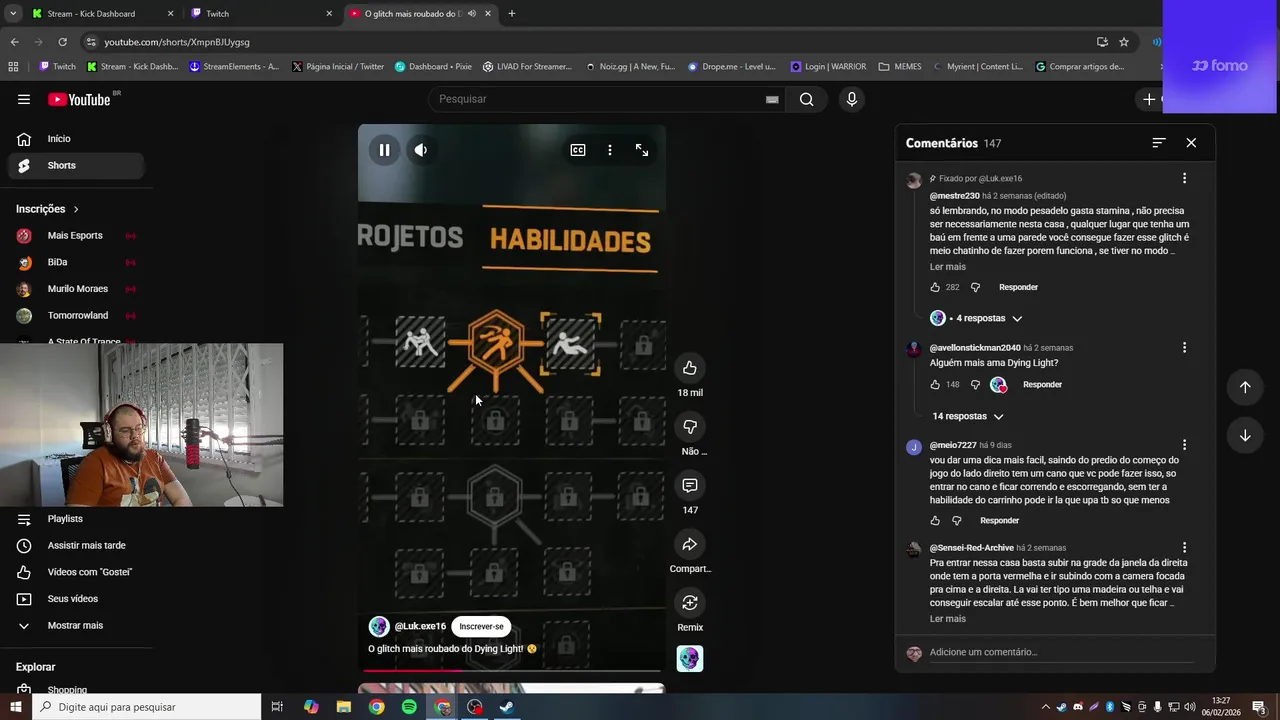Like the @meio7227 comment
Image resolution: width=1280 pixels, height=720 pixels.
tap(936, 521)
